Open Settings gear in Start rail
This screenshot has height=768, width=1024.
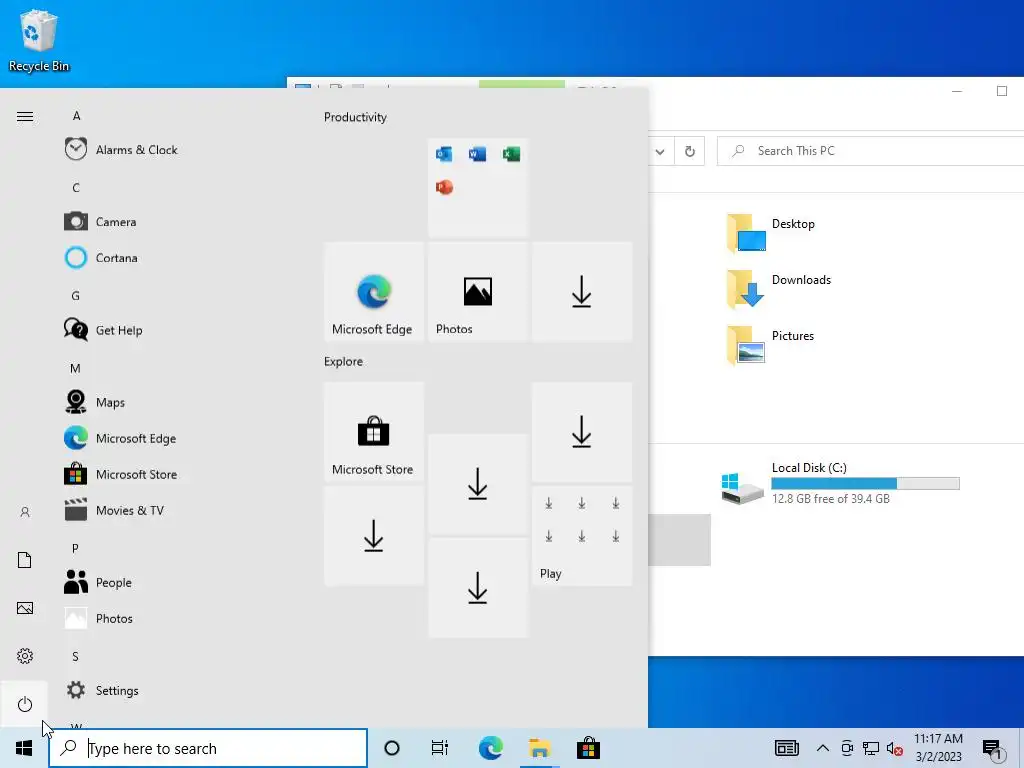point(25,656)
